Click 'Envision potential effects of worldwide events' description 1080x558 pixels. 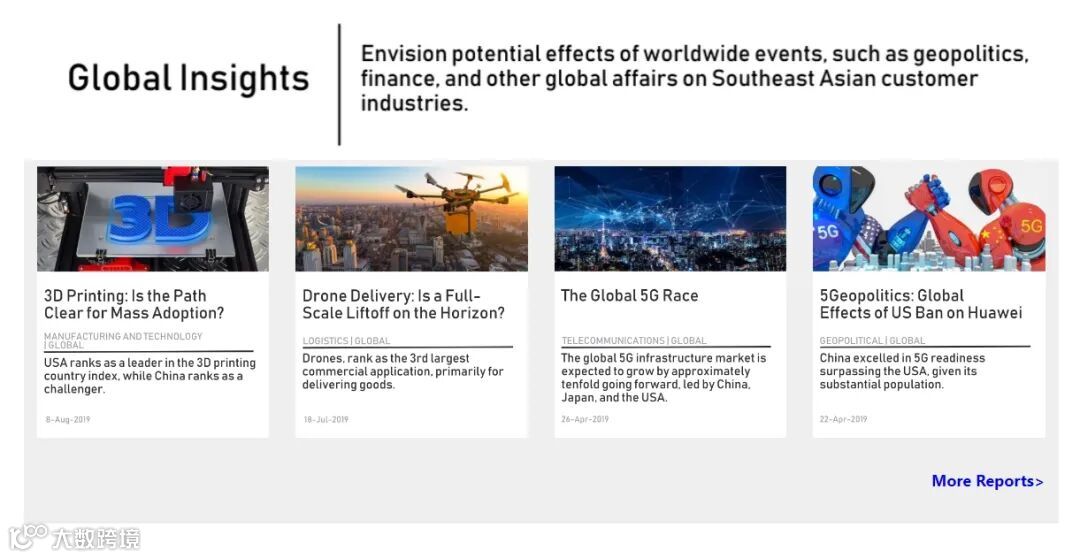[x=694, y=79]
